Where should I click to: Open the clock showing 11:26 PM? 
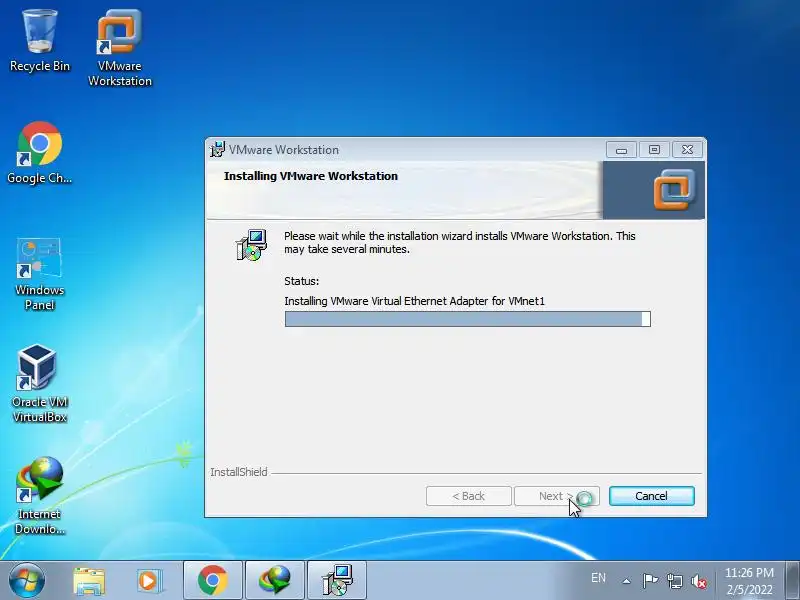point(749,581)
